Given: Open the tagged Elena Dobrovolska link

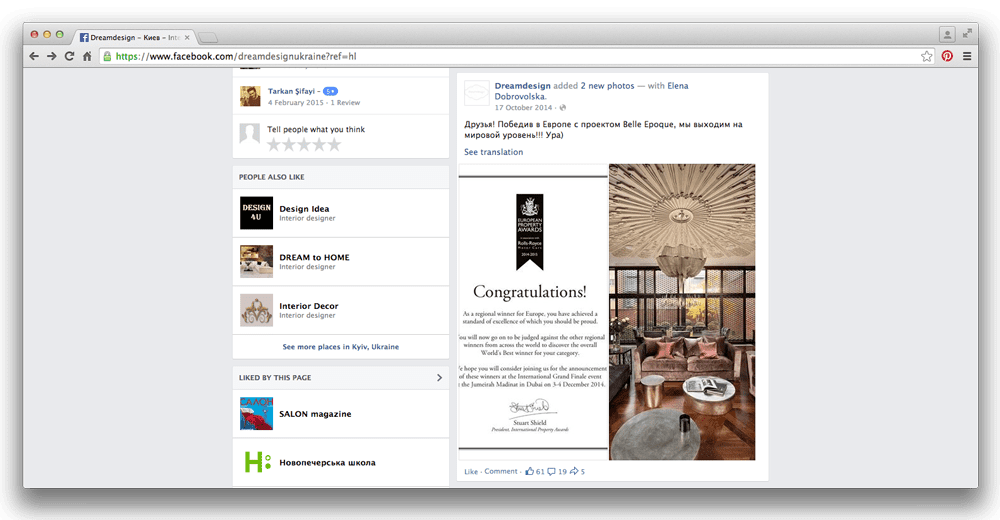Looking at the screenshot, I should (x=591, y=91).
